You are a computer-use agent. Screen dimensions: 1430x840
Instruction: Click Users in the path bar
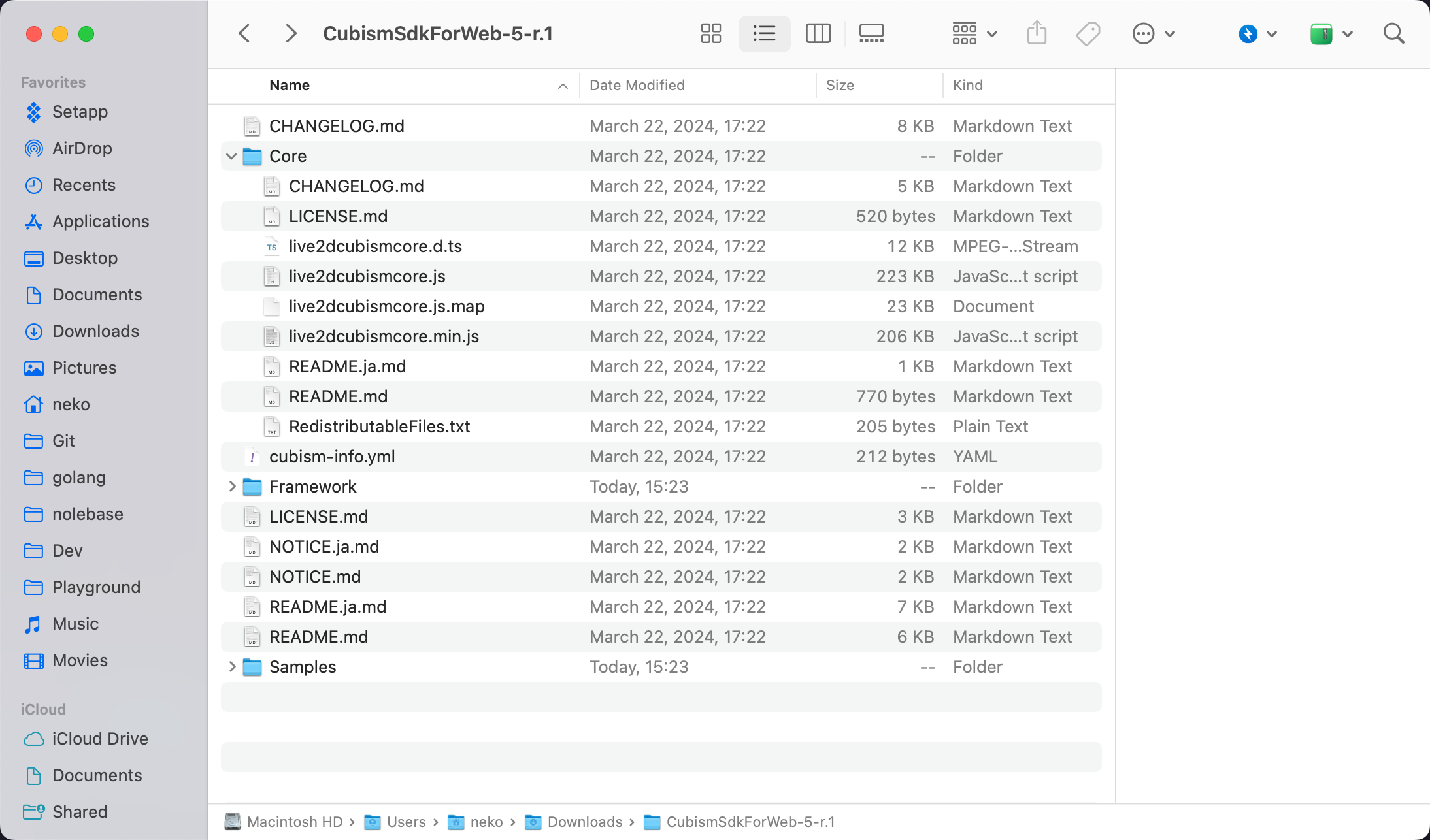pyautogui.click(x=405, y=822)
